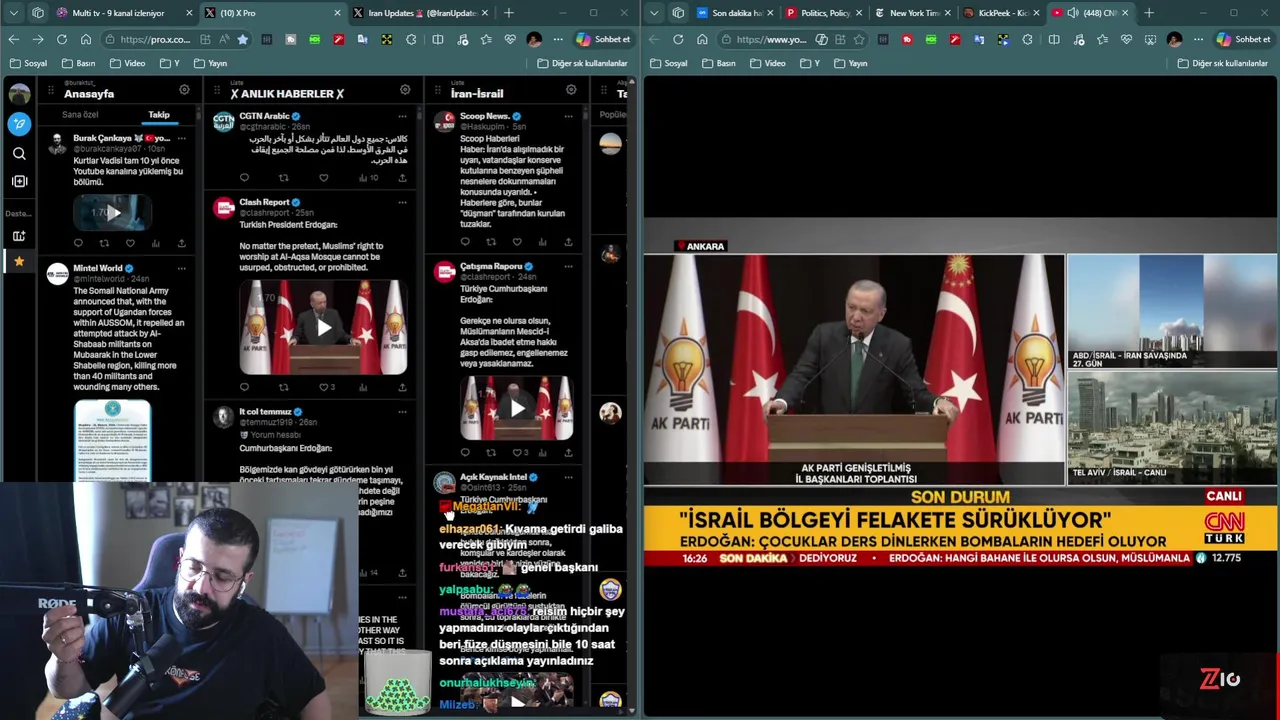Open user profile avatar in left browser toolbar
This screenshot has width=1280, height=720.
point(534,39)
